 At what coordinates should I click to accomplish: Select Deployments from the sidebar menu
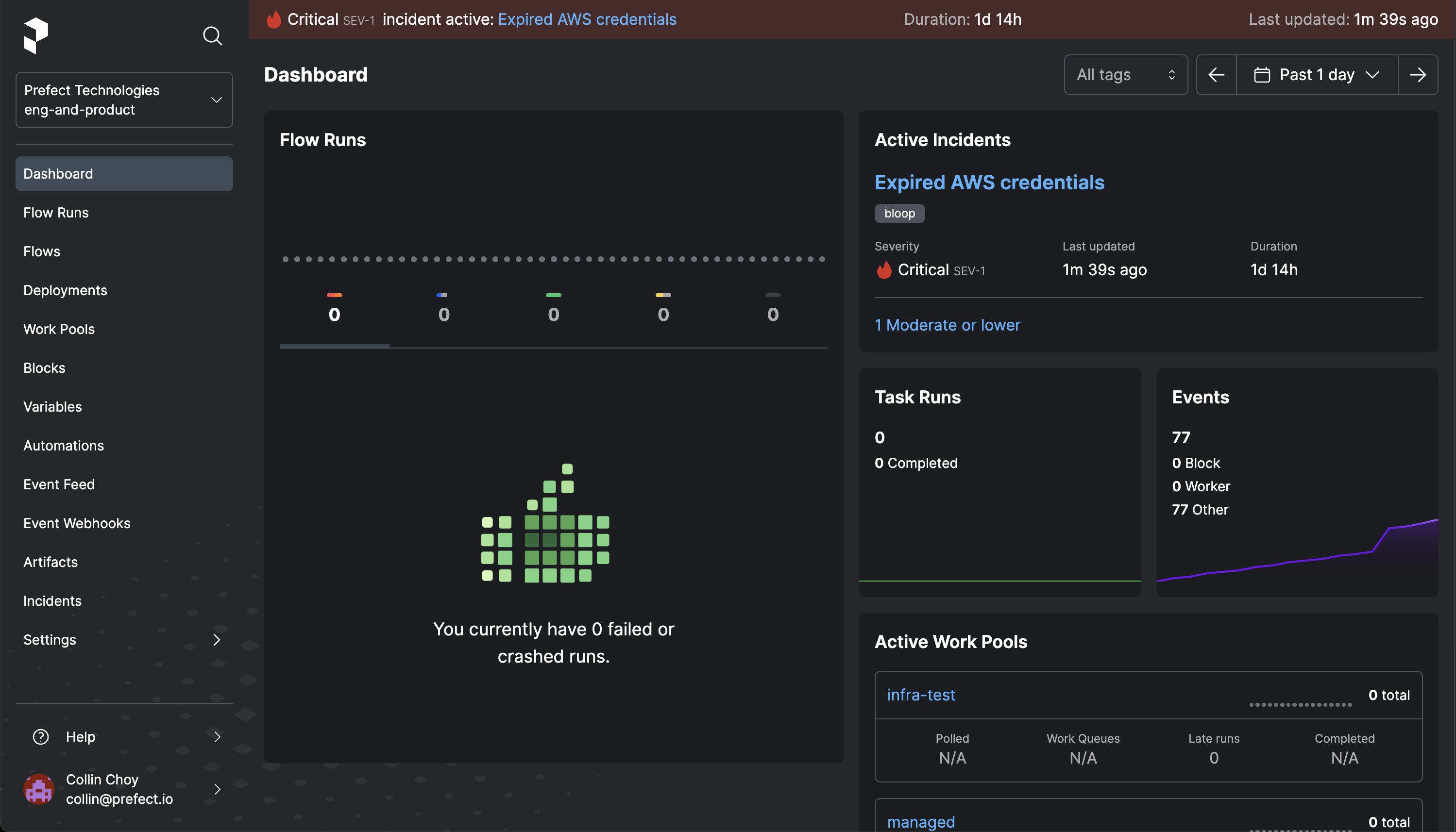(65, 289)
